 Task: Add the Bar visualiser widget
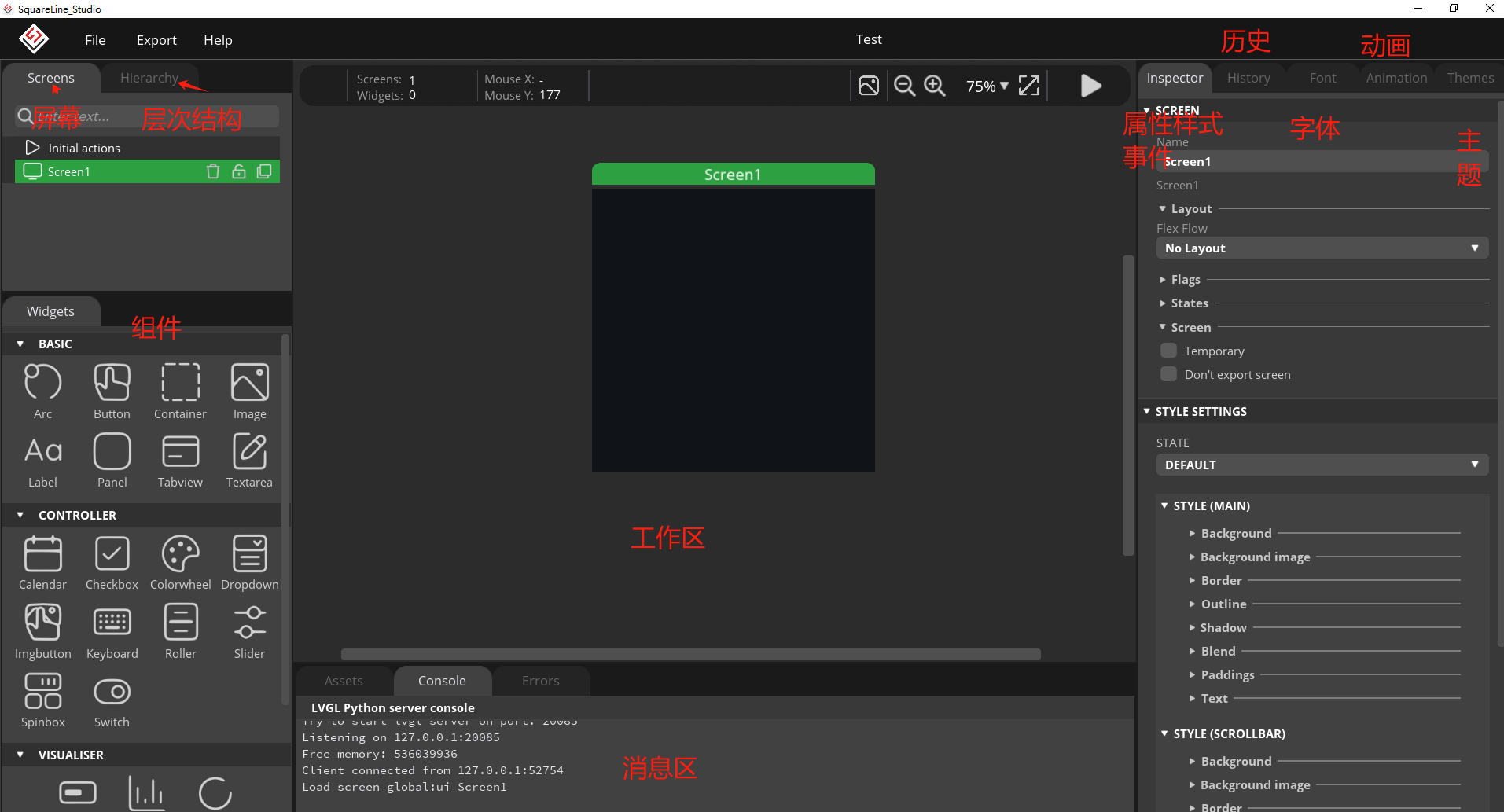pos(78,792)
